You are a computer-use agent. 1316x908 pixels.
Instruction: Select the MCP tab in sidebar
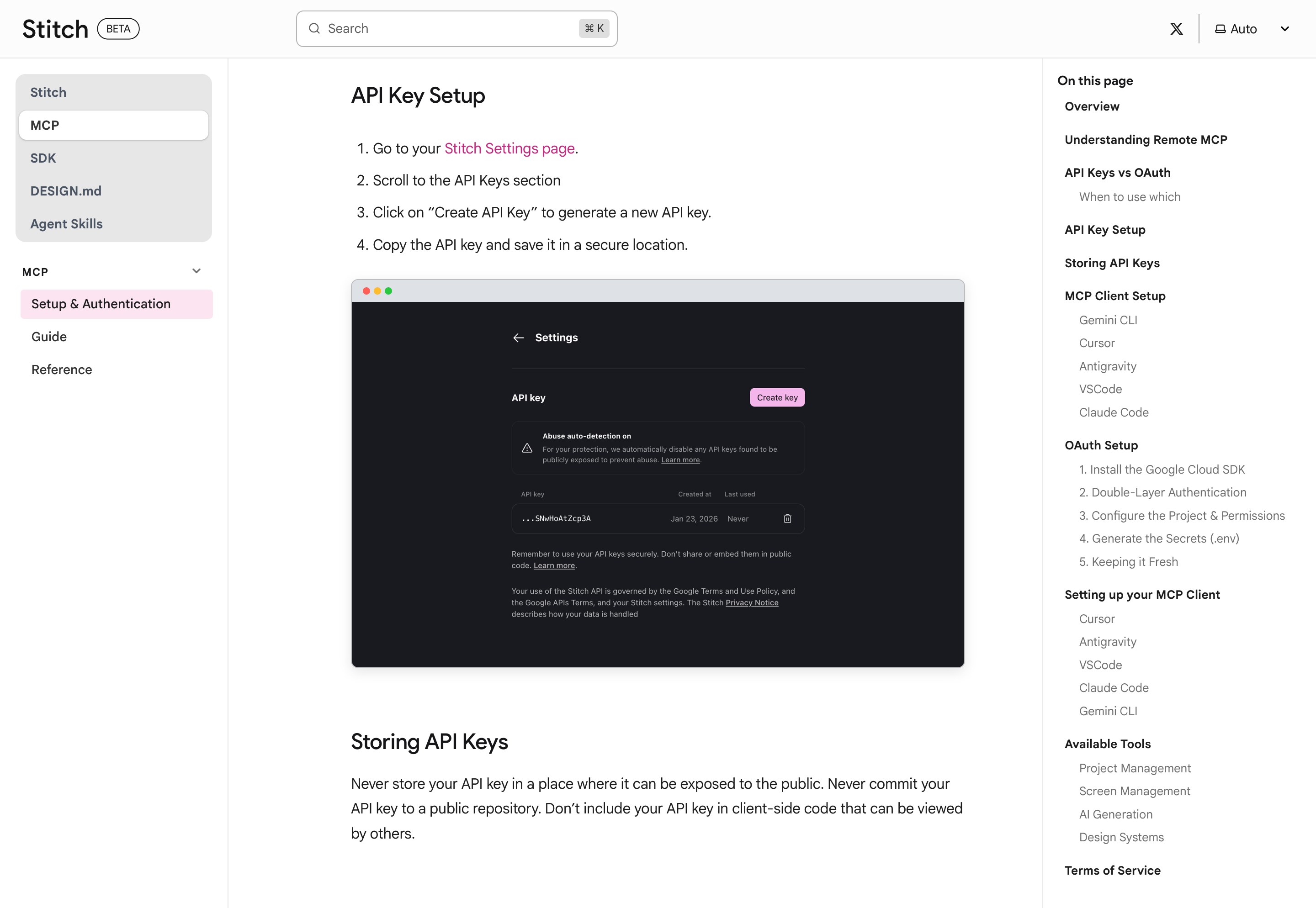pyautogui.click(x=114, y=125)
